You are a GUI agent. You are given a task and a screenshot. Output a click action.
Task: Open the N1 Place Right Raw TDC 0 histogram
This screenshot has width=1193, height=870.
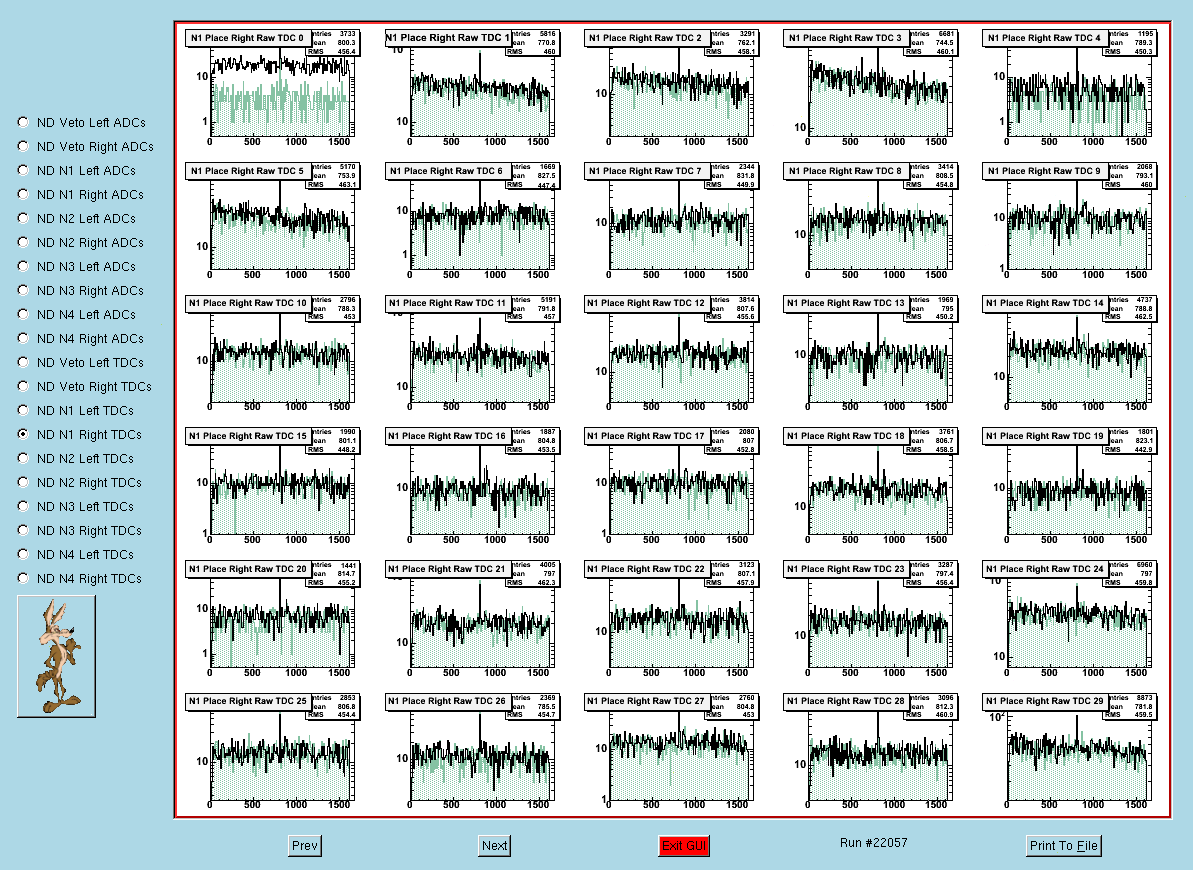click(272, 86)
